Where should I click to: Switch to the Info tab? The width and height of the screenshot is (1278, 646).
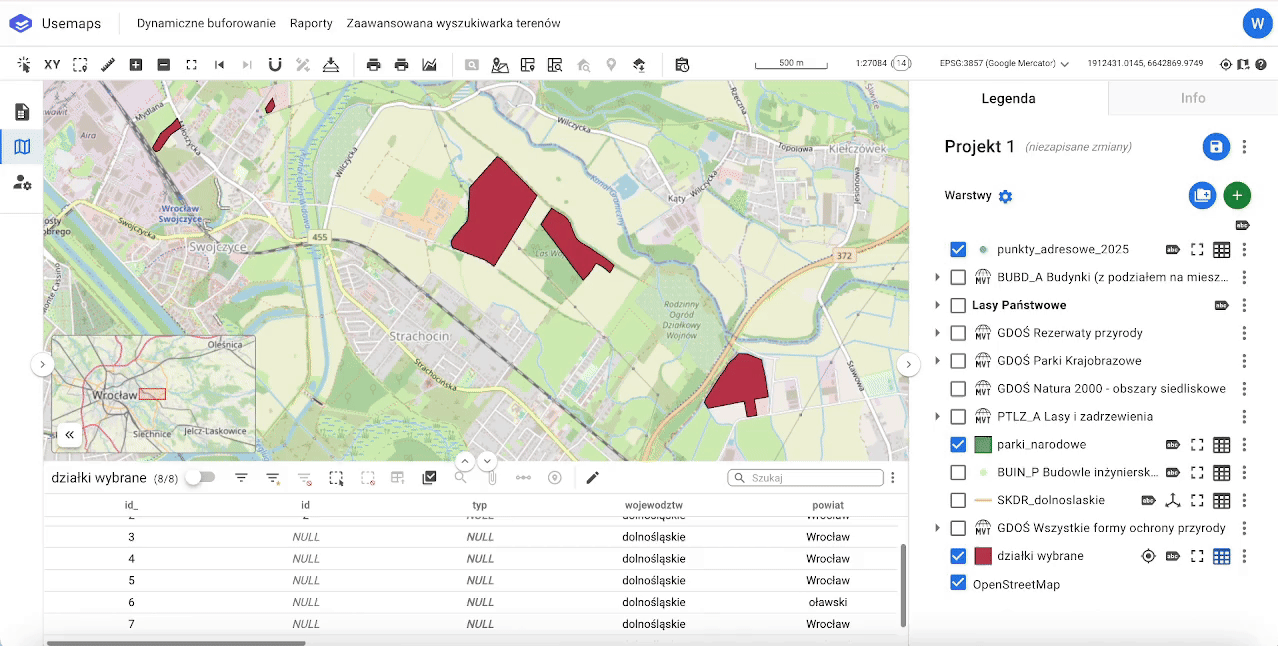(x=1192, y=98)
